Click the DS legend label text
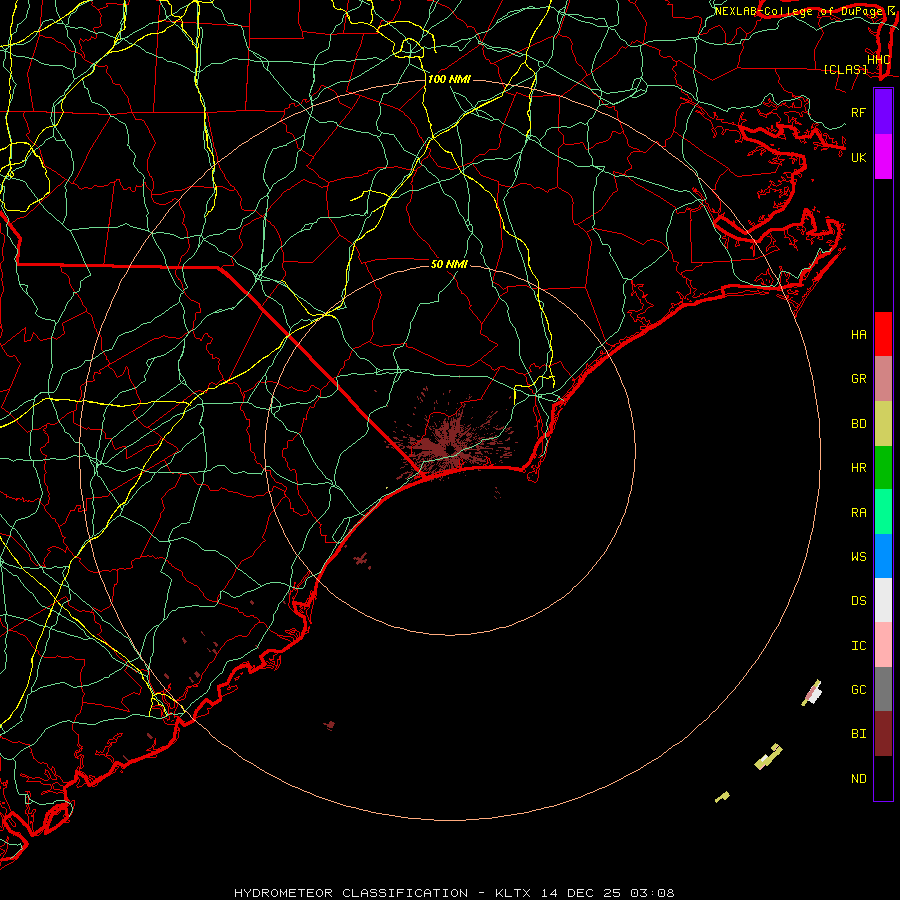The height and width of the screenshot is (900, 900). tap(859, 601)
